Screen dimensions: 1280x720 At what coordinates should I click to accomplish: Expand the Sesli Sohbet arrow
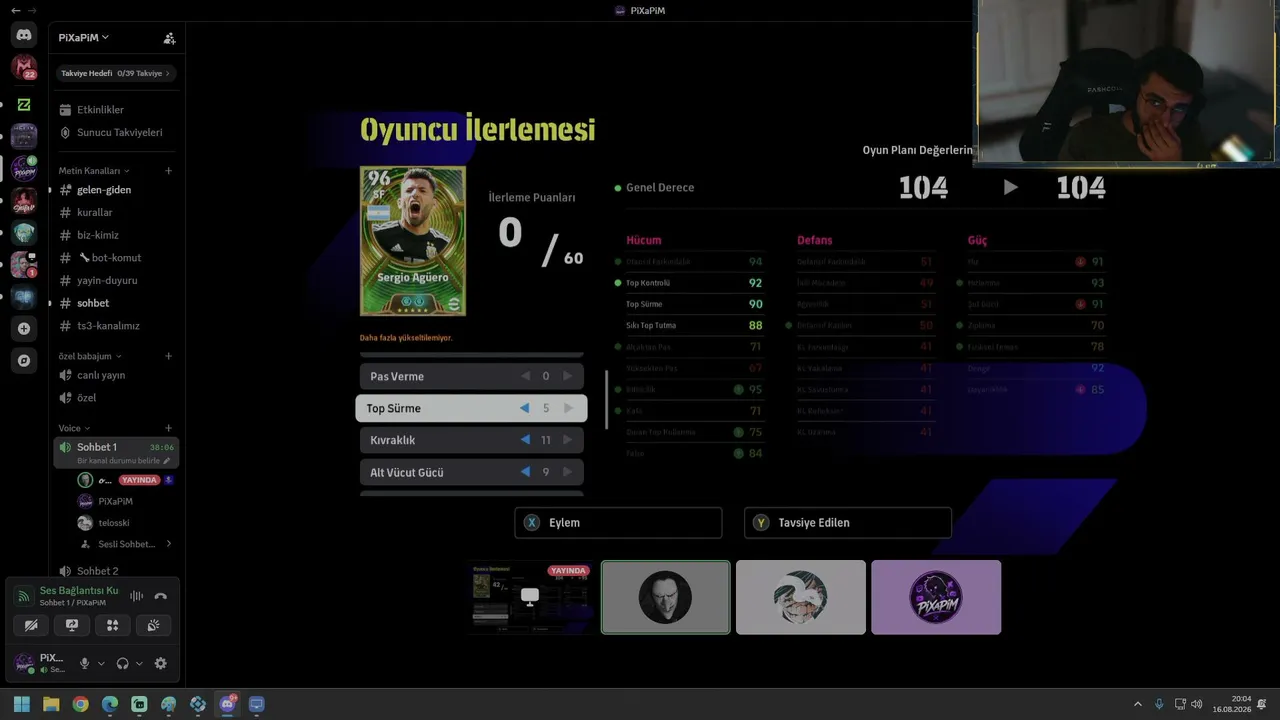click(x=168, y=544)
